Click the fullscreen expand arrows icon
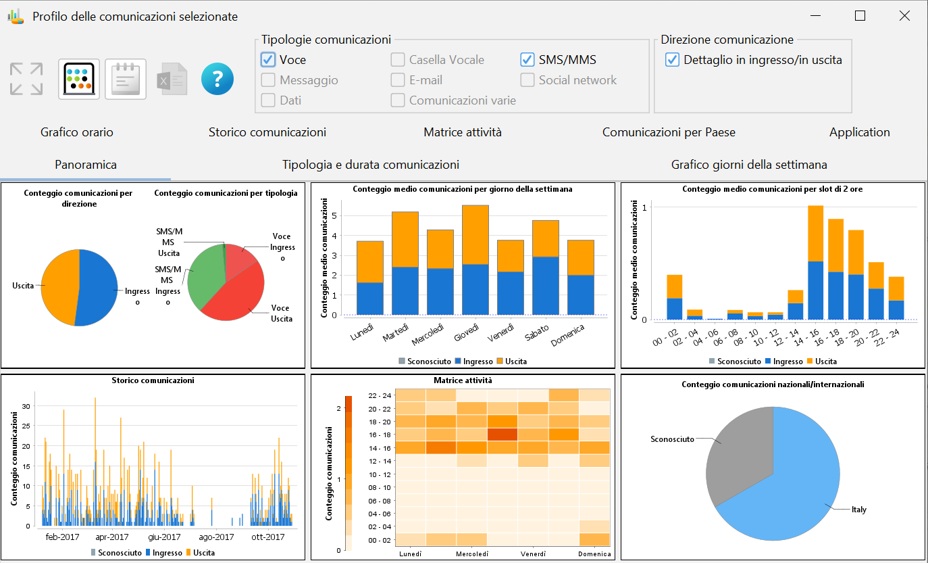Screen dimensions: 928x563 click(27, 79)
